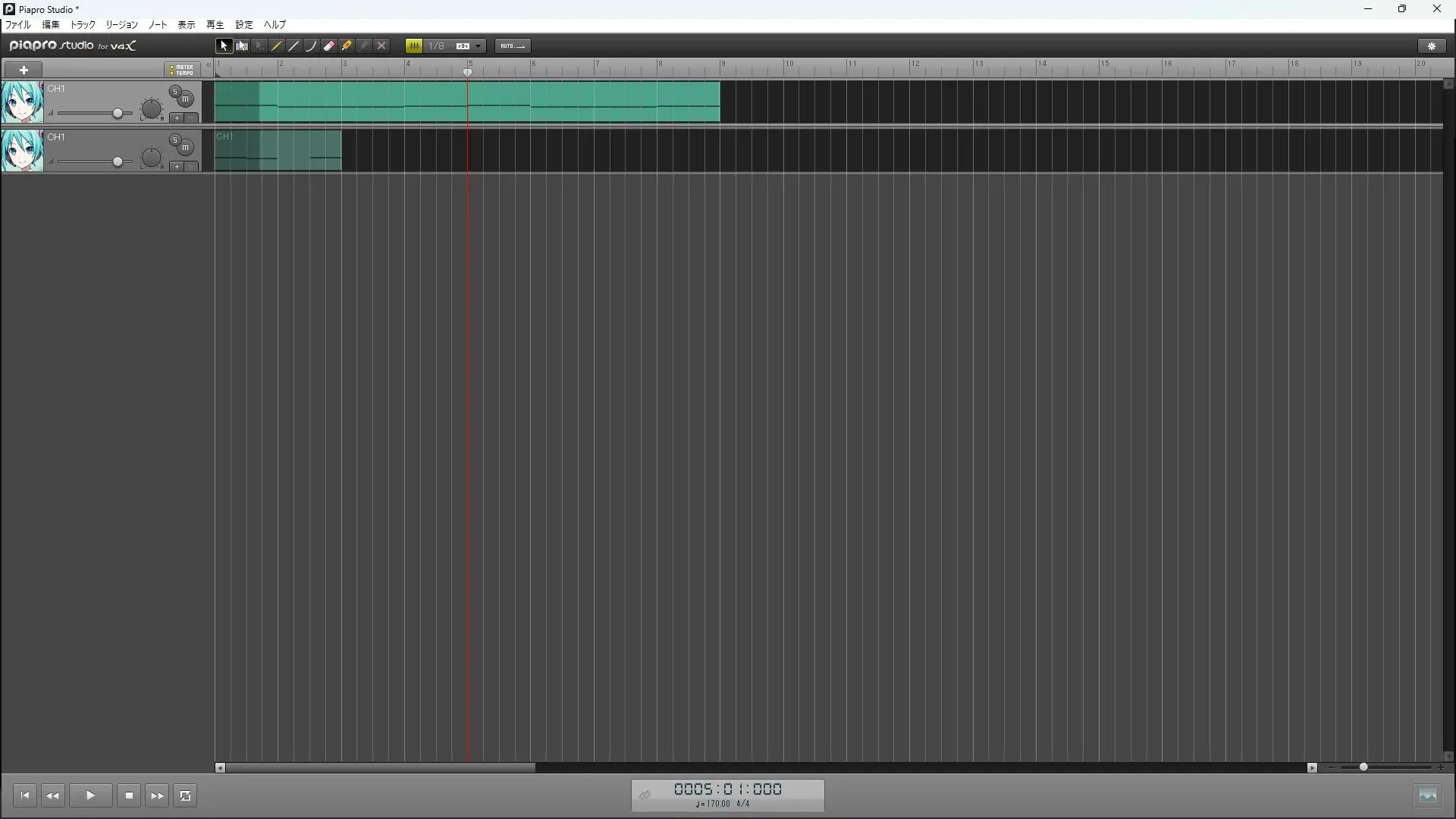Viewport: 1456px width, 819px height.
Task: Click the METER TEMPO button
Action: click(182, 70)
